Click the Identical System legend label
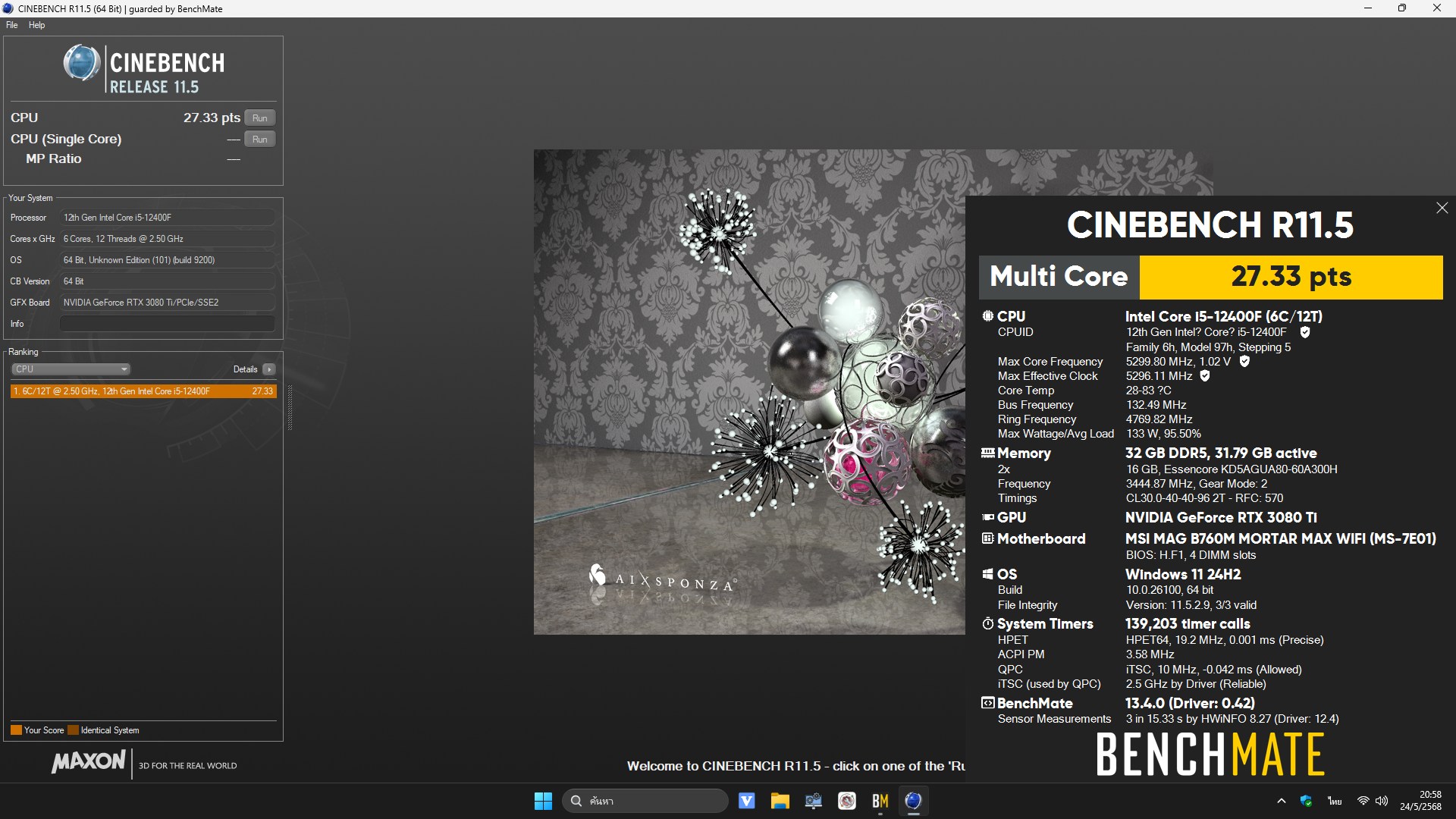Image resolution: width=1456 pixels, height=819 pixels. 110,730
